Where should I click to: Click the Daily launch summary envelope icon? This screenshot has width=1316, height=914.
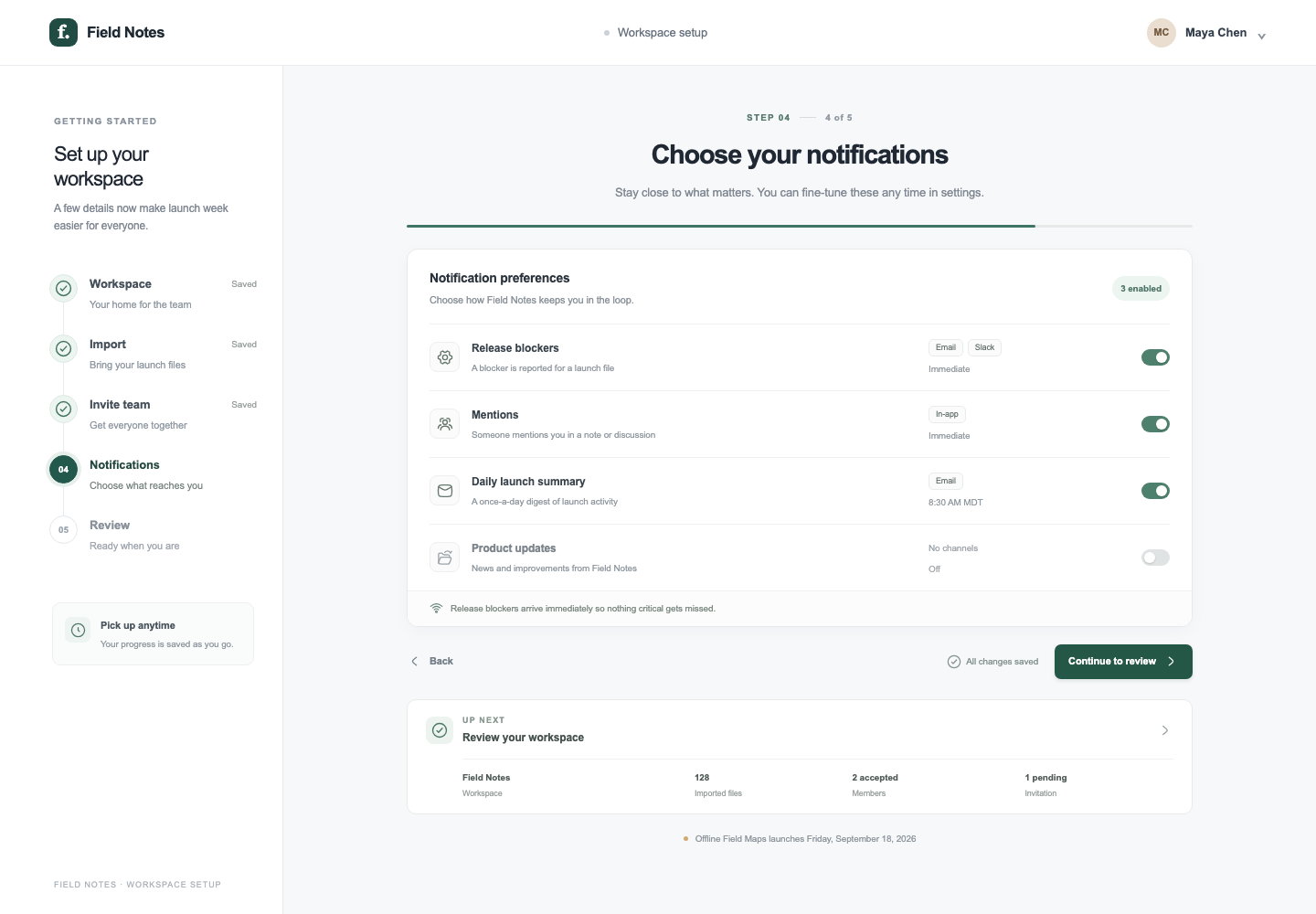point(445,491)
